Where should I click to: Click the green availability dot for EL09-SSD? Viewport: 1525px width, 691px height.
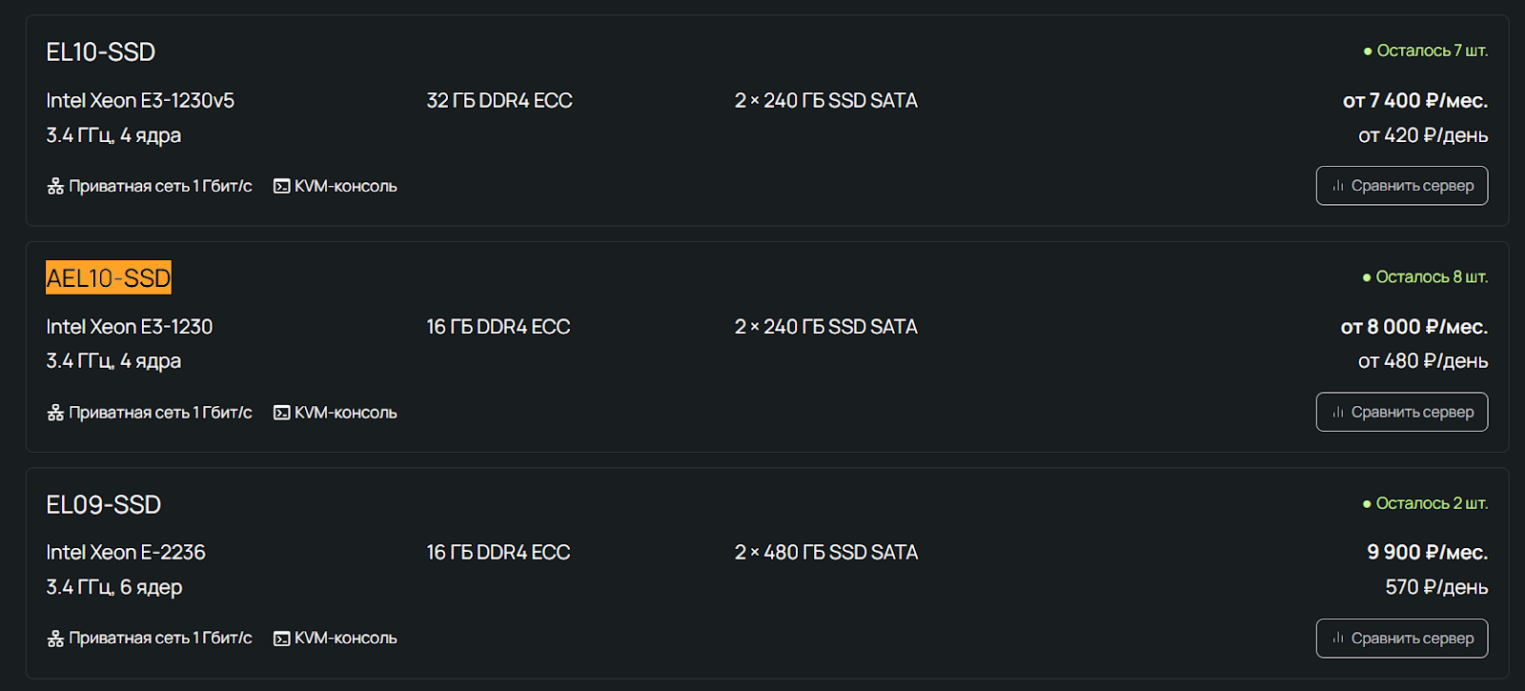(x=1367, y=504)
